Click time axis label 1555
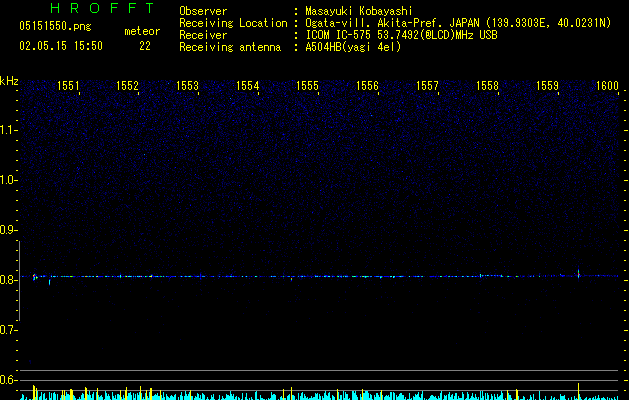Screen dimensions: 629x400 point(307,86)
